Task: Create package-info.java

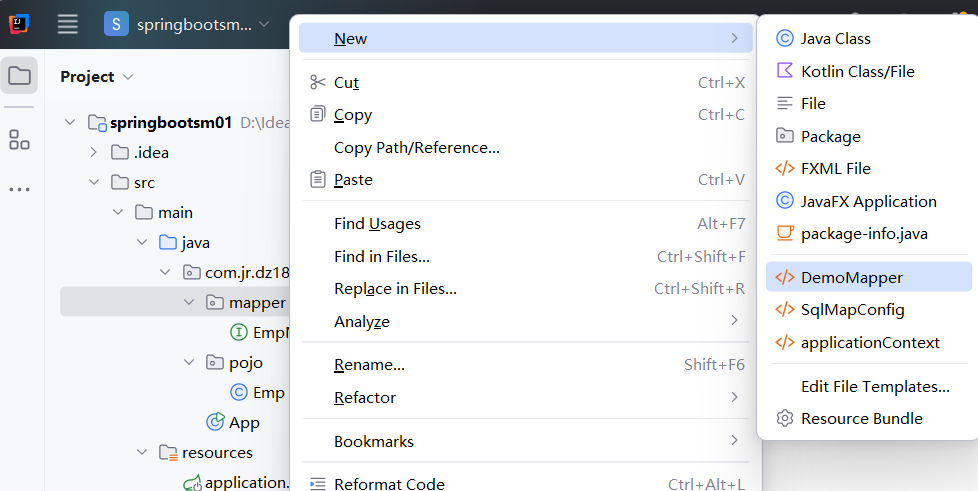Action: [869, 233]
